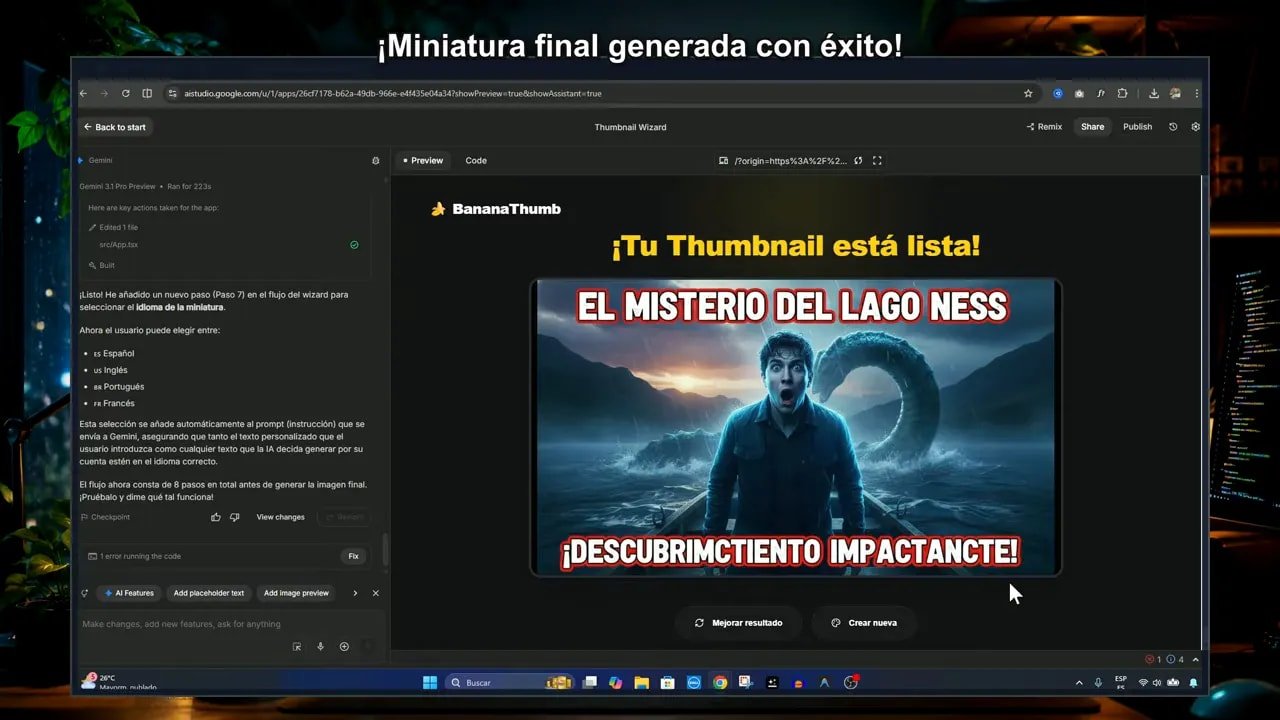The height and width of the screenshot is (720, 1280).
Task: Give thumbs down to Gemini response
Action: 235,517
